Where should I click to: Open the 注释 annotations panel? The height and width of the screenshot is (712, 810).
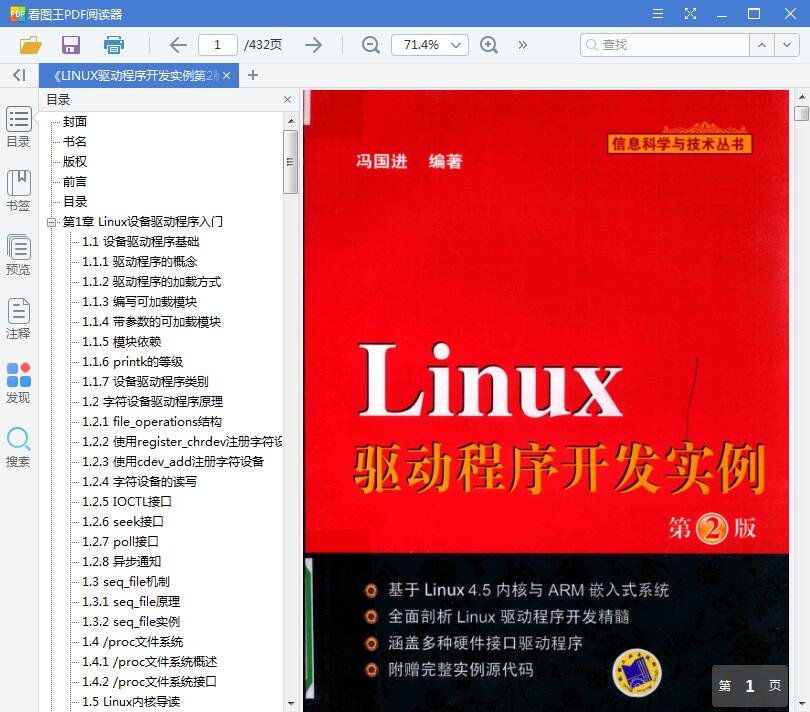pos(19,319)
